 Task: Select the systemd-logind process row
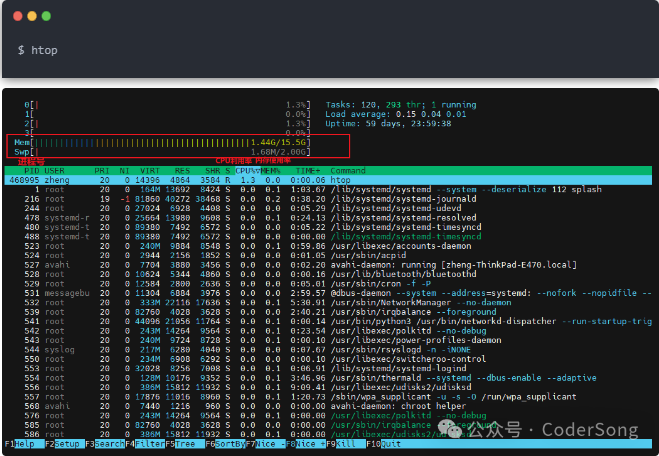(x=328, y=369)
